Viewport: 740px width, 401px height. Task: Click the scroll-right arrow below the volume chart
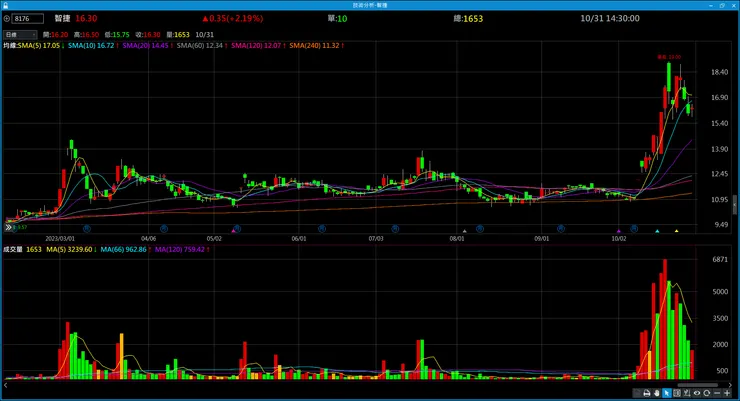(730, 385)
